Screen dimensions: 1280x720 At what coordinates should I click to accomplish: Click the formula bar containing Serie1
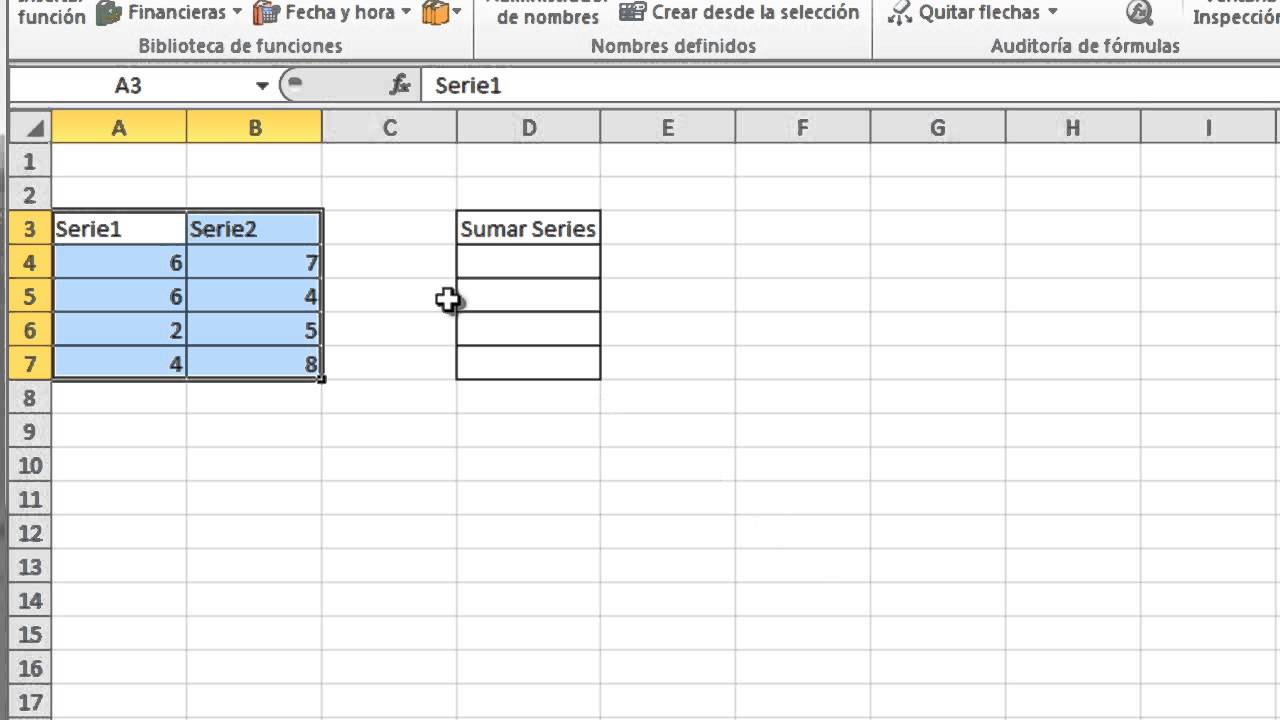pos(800,86)
